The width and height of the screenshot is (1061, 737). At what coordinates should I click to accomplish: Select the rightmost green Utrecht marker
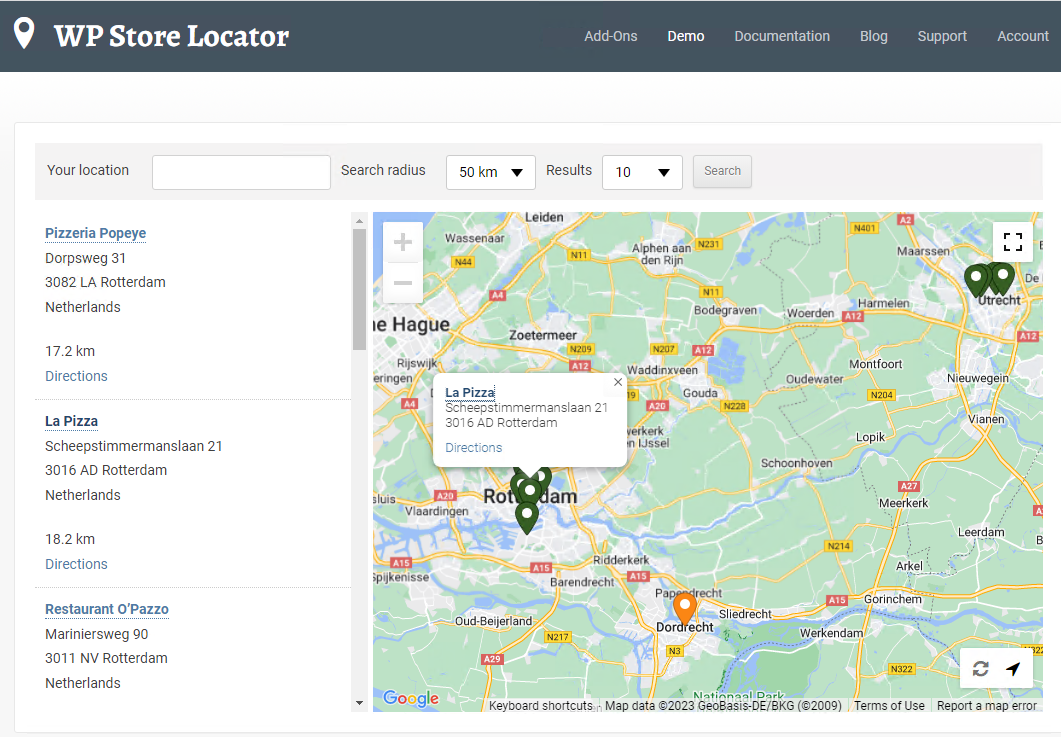click(1003, 278)
